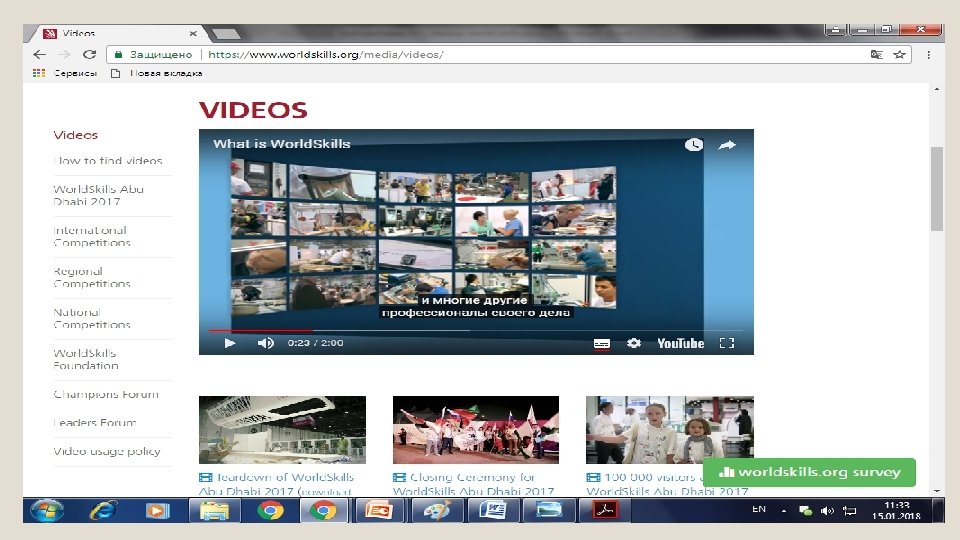960x540 pixels.
Task: Switch to second Chrome taskbar window
Action: 323,510
